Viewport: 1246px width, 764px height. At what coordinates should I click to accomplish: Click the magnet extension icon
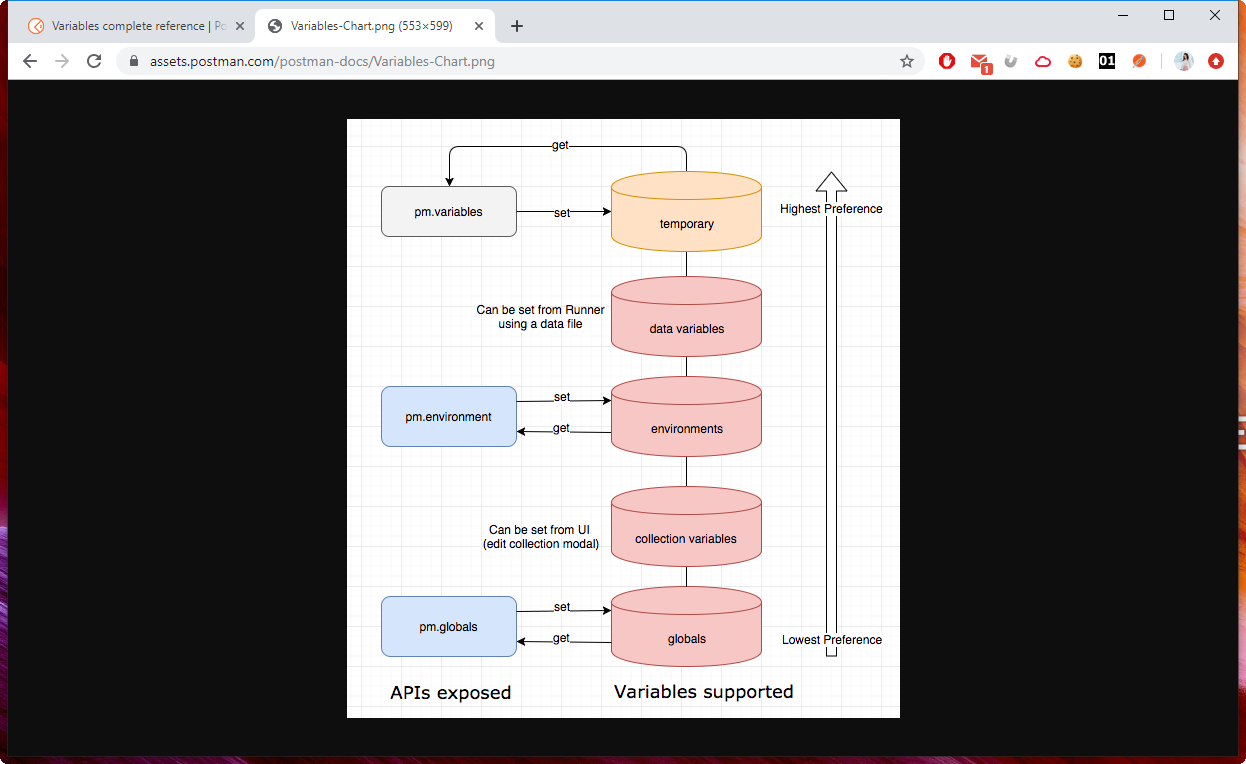1010,61
